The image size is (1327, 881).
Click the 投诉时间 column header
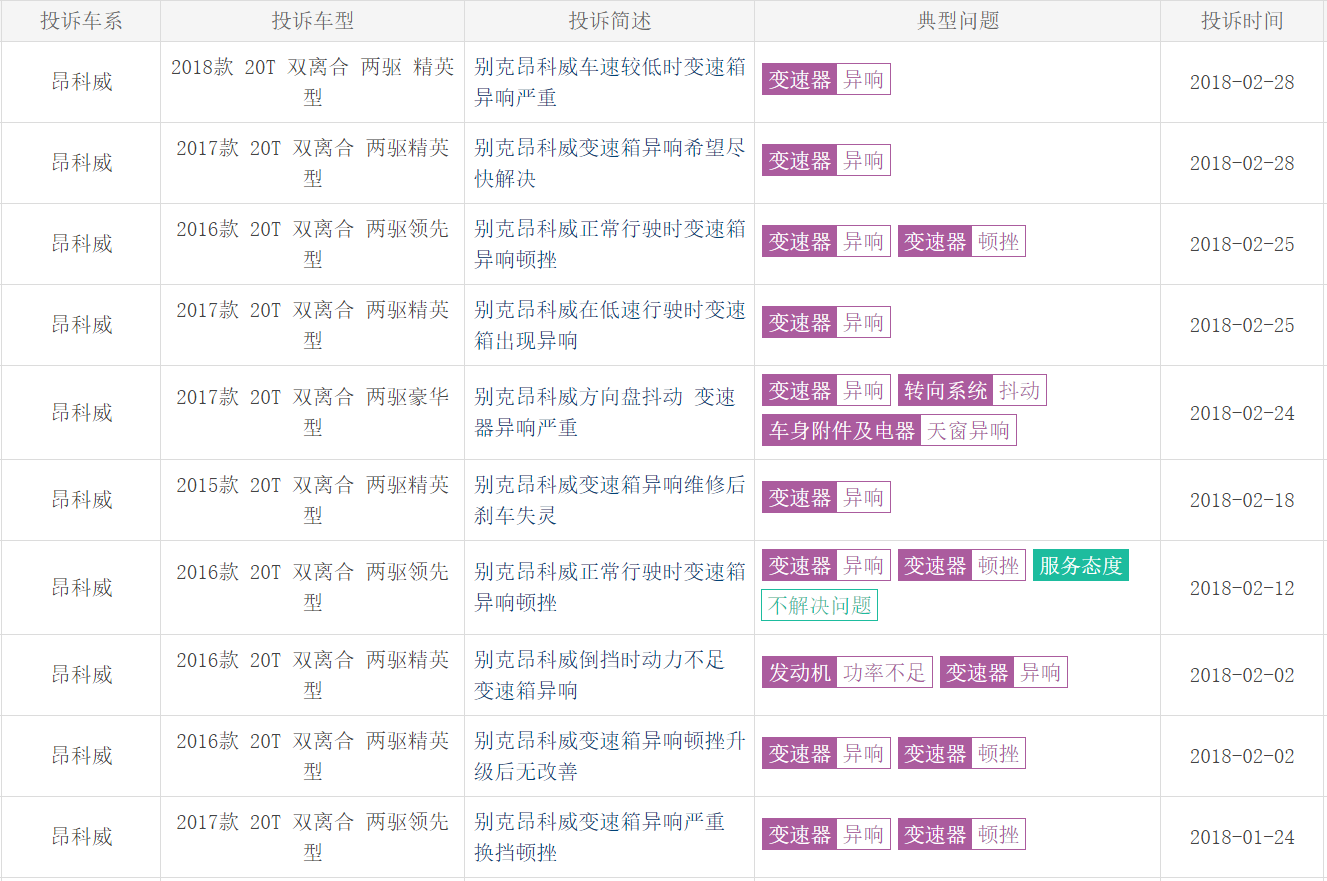coord(1242,21)
